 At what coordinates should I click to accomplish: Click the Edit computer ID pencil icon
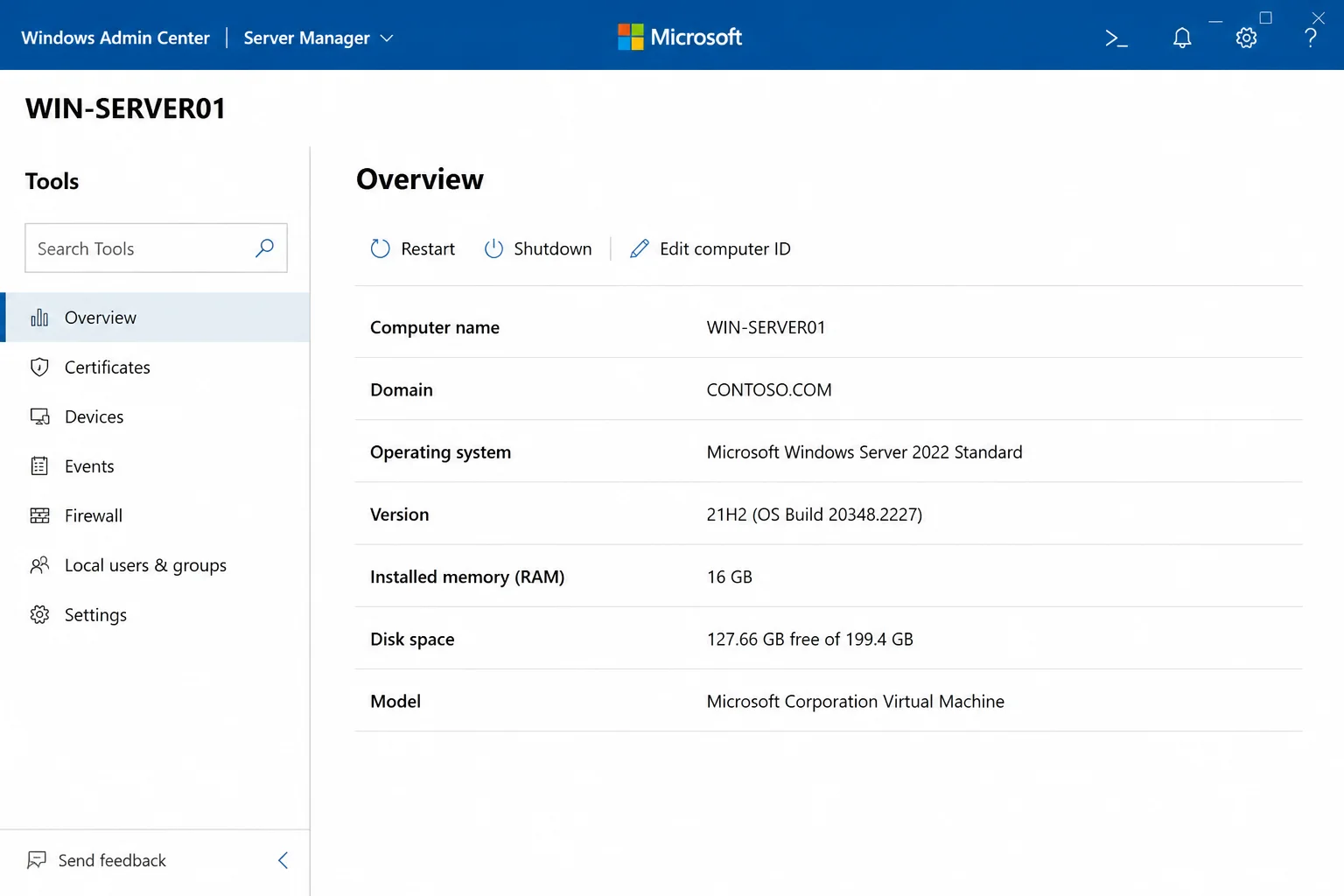click(640, 249)
